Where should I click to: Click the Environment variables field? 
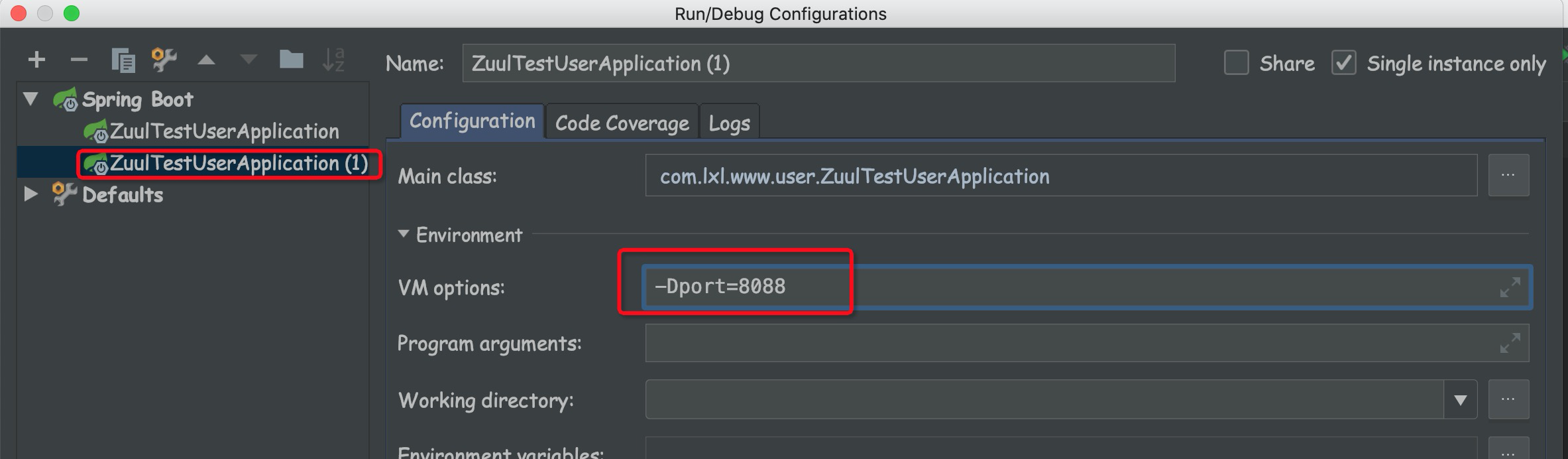(x=1061, y=448)
